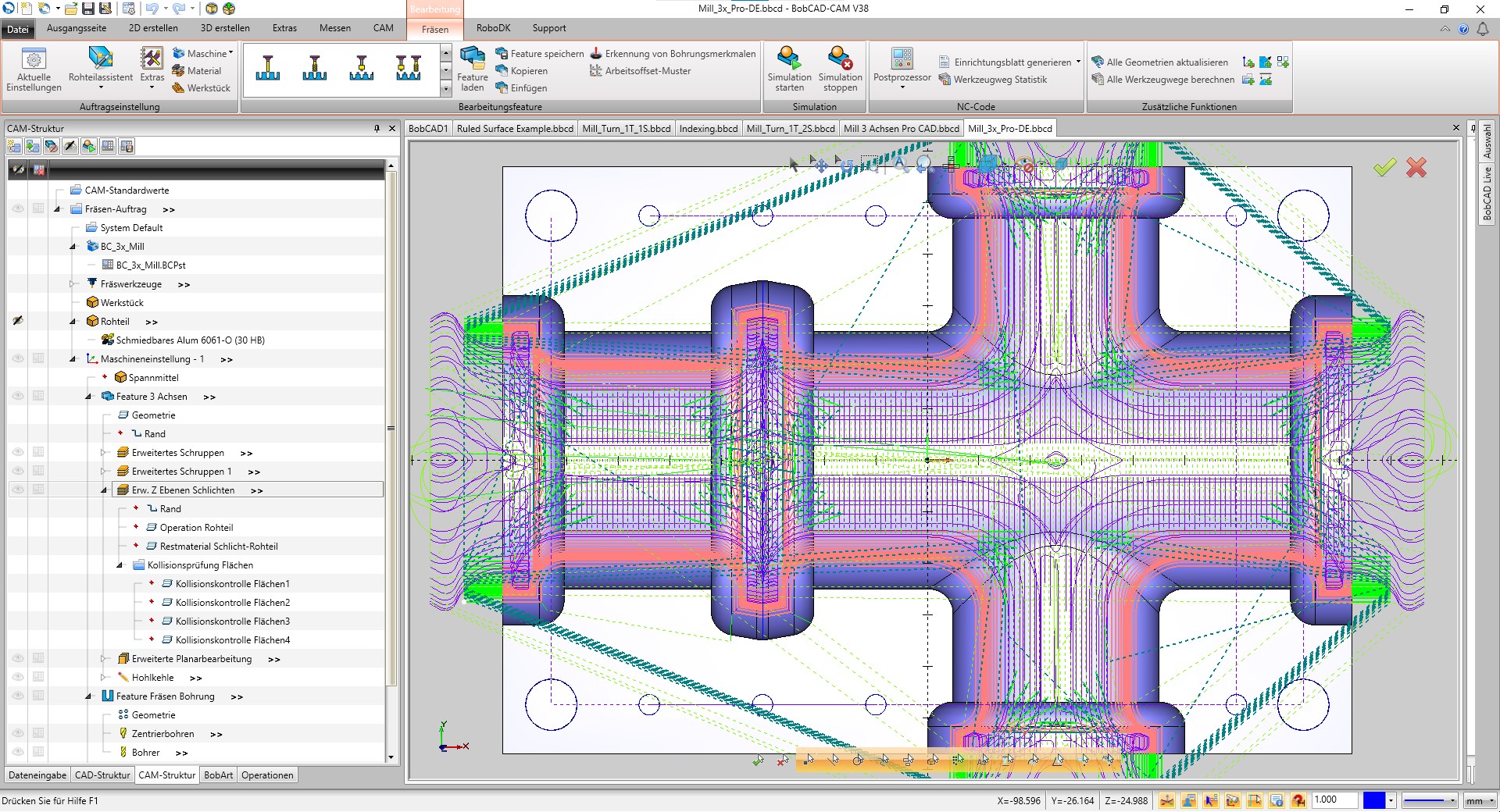Toggle visibility eye for Zentrierbohren

(18, 733)
